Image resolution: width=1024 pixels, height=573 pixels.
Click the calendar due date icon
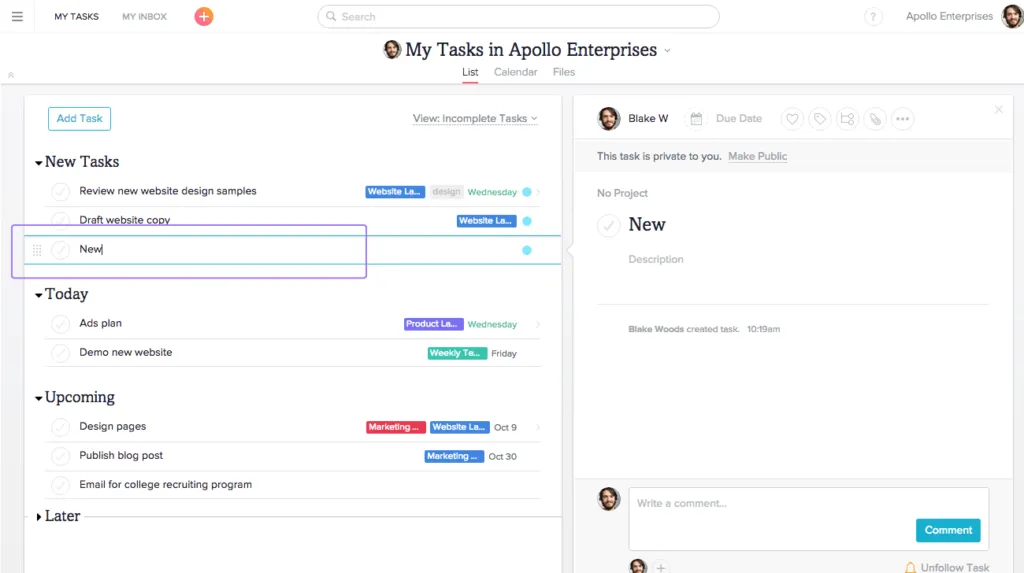tap(696, 119)
